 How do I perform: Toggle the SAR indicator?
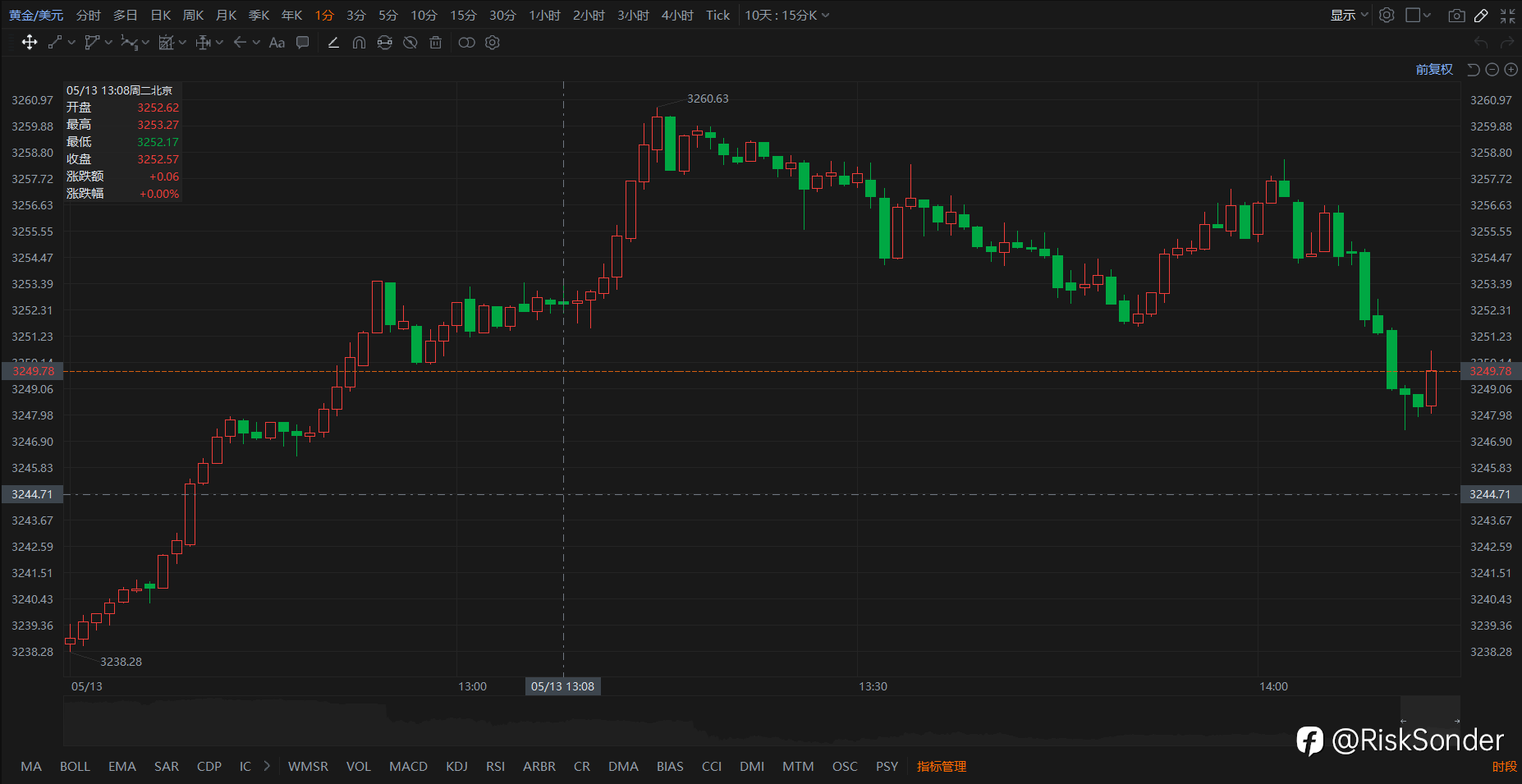(x=167, y=766)
